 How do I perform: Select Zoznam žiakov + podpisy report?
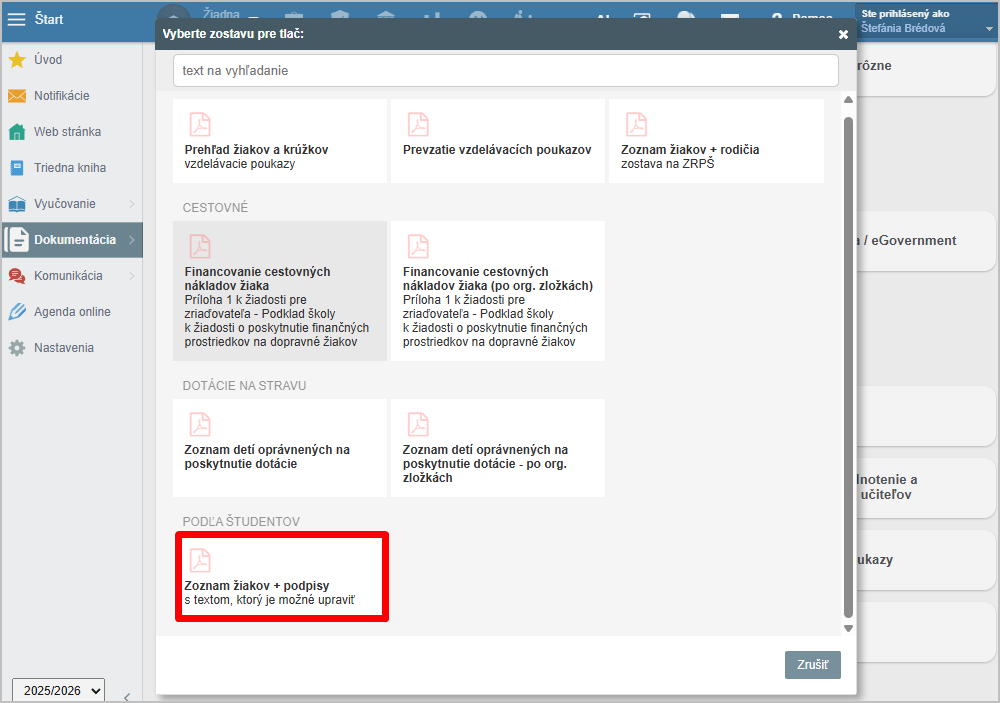click(281, 578)
